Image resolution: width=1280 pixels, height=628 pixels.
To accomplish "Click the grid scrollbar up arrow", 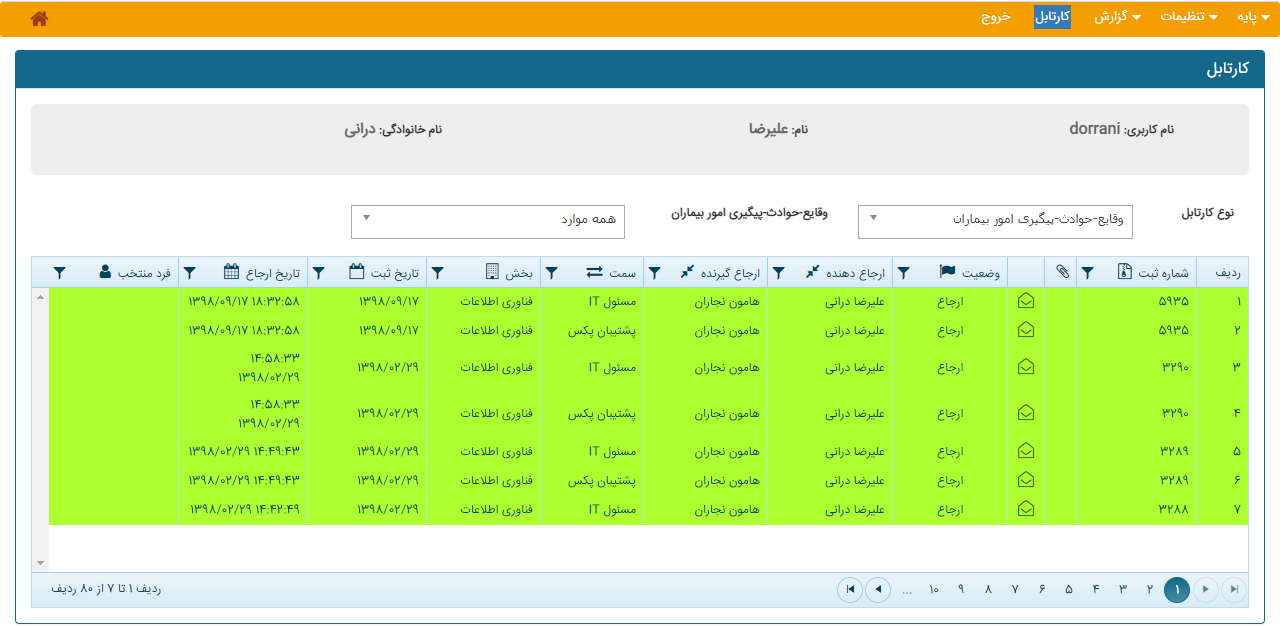I will coord(40,297).
